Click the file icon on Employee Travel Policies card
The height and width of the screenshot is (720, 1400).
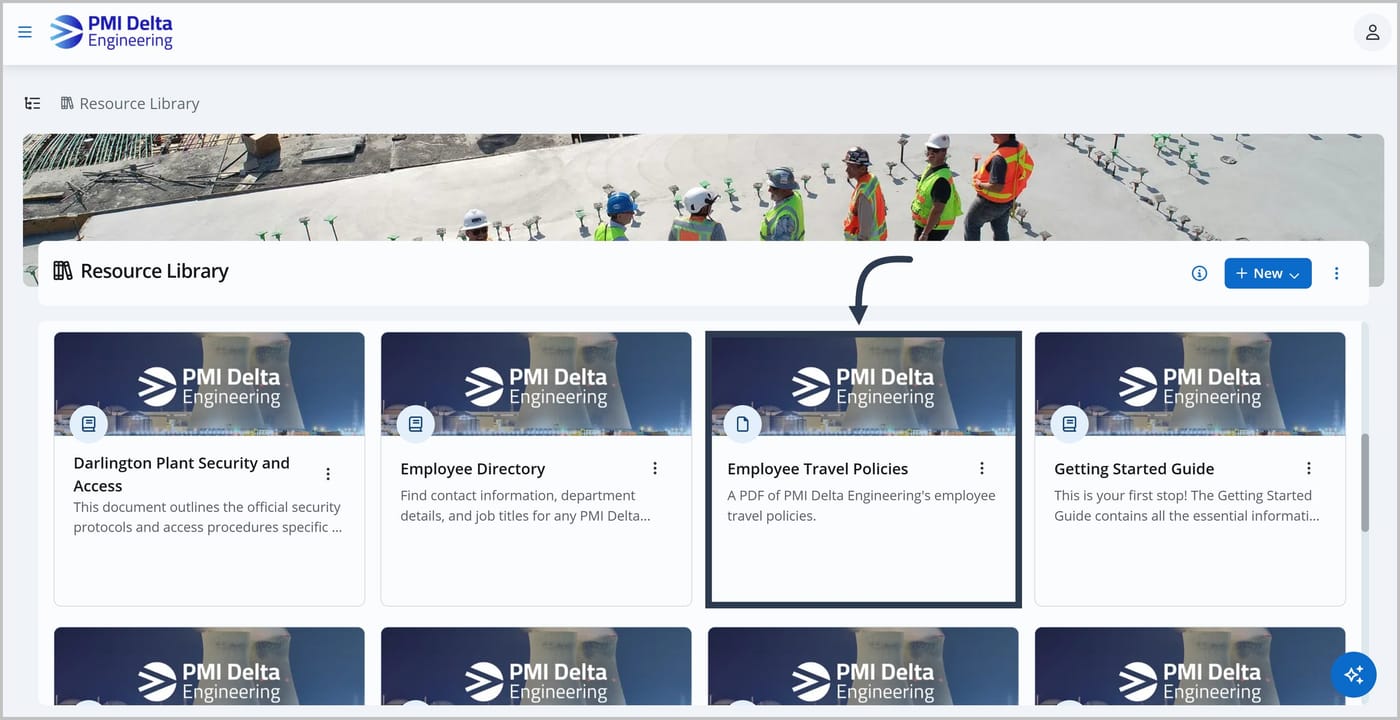[x=742, y=424]
